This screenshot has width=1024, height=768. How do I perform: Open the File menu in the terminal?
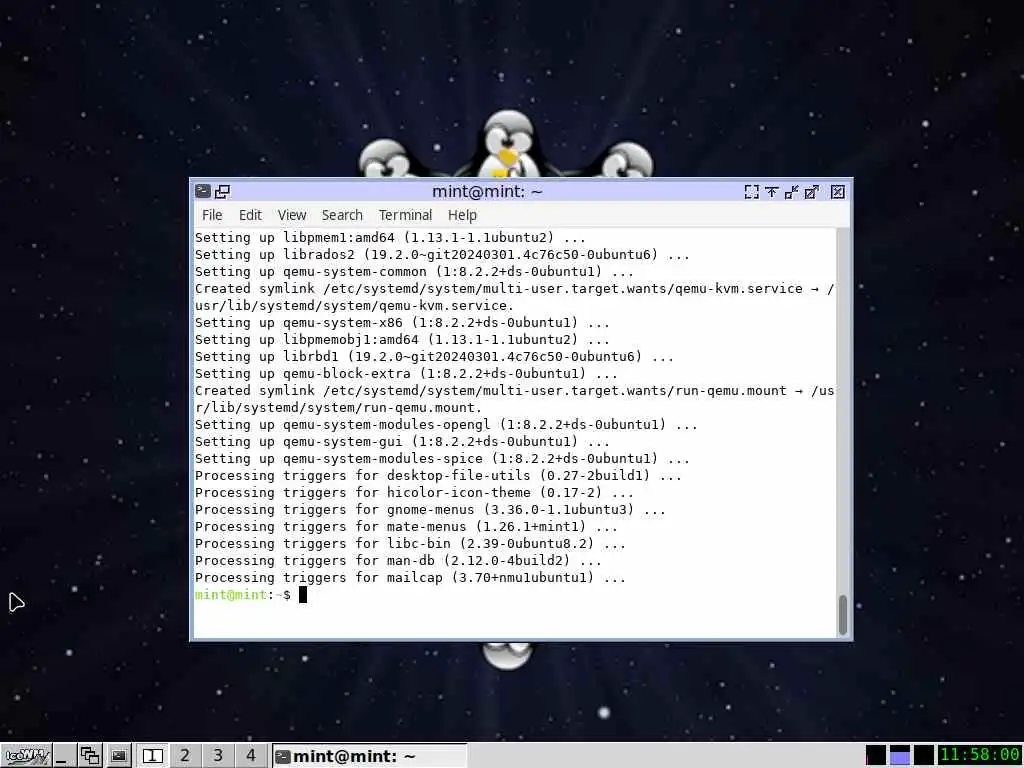coord(212,215)
